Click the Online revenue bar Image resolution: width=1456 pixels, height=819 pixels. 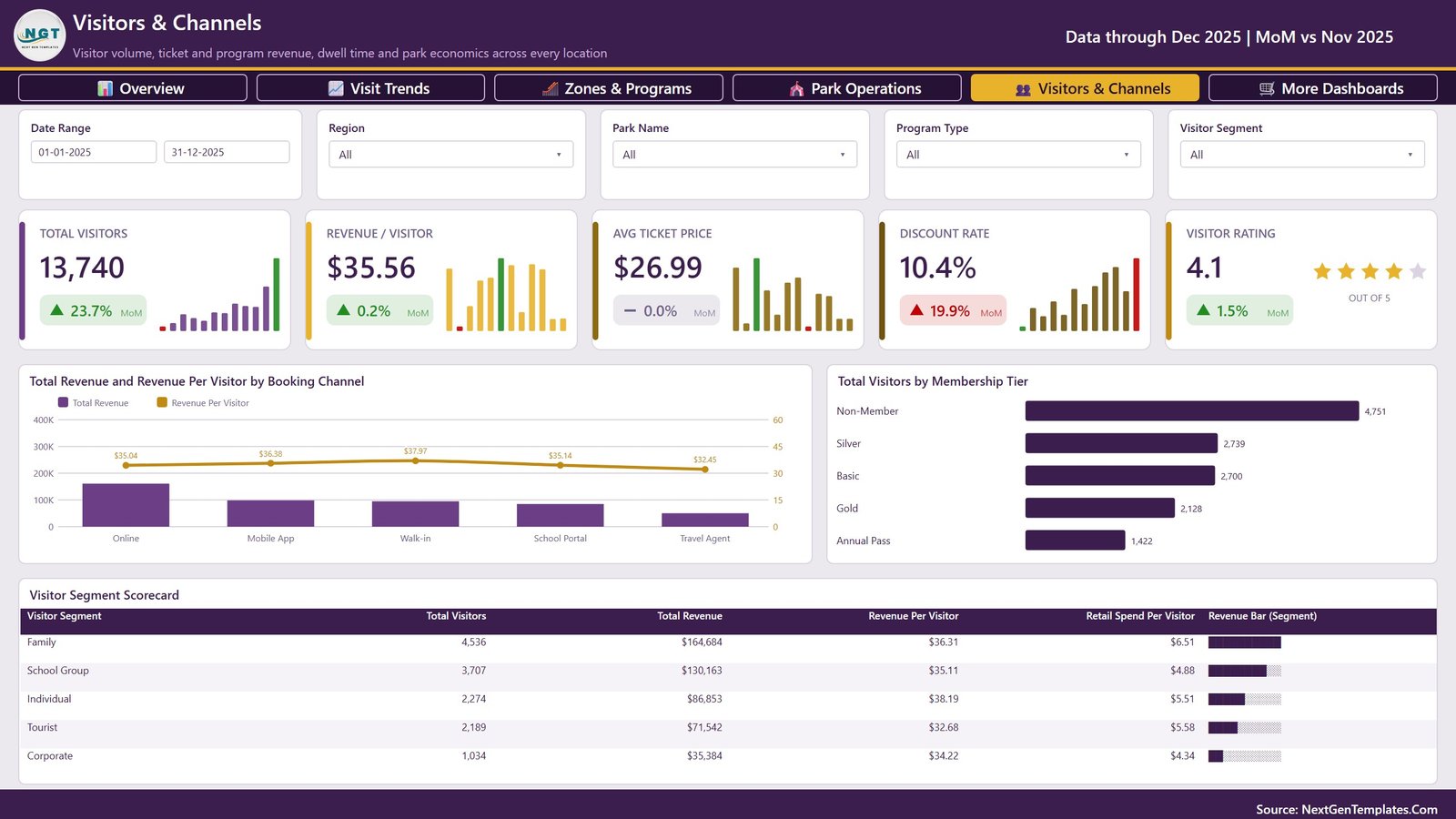point(126,505)
